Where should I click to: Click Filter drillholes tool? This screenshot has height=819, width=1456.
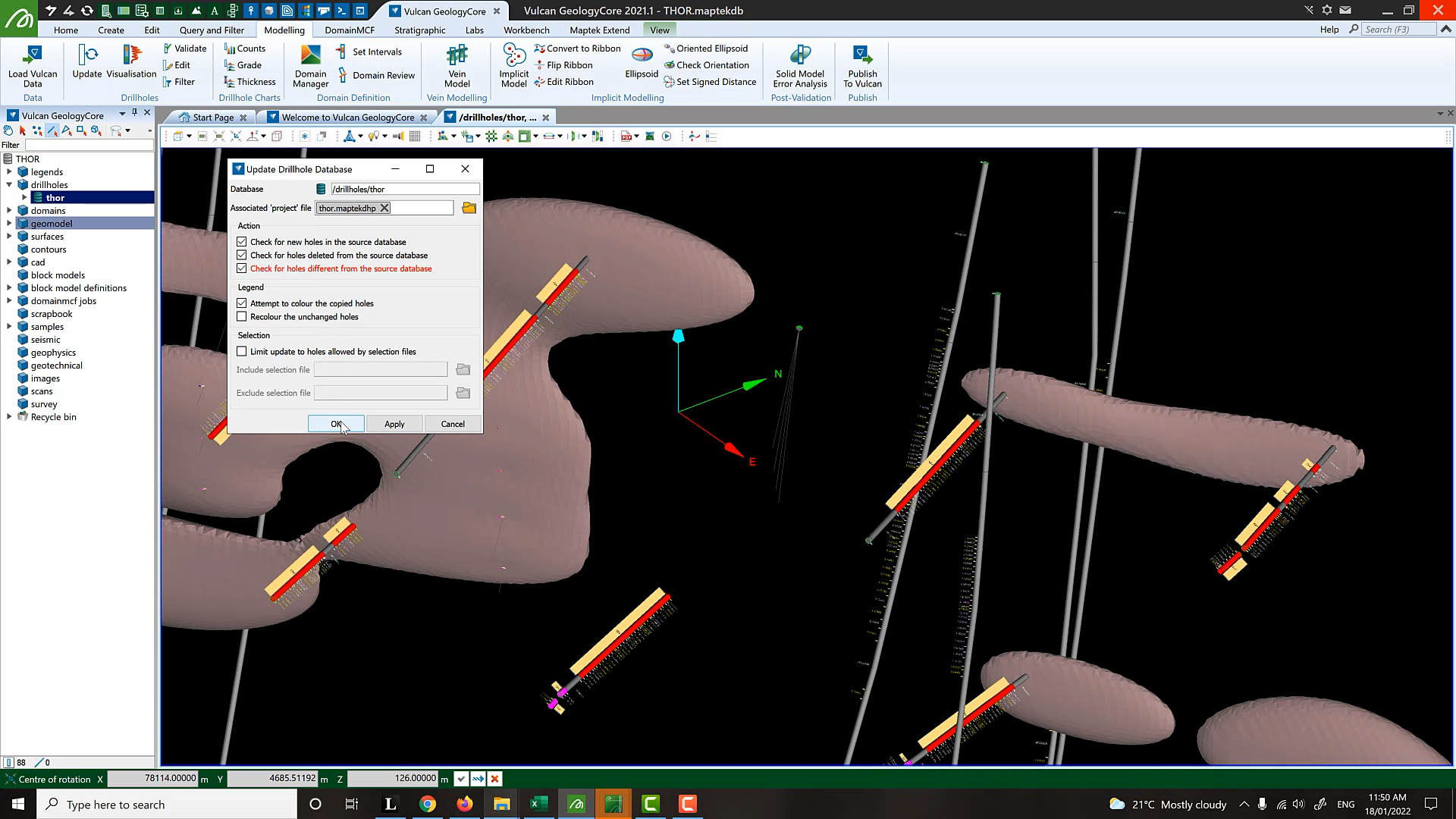179,82
